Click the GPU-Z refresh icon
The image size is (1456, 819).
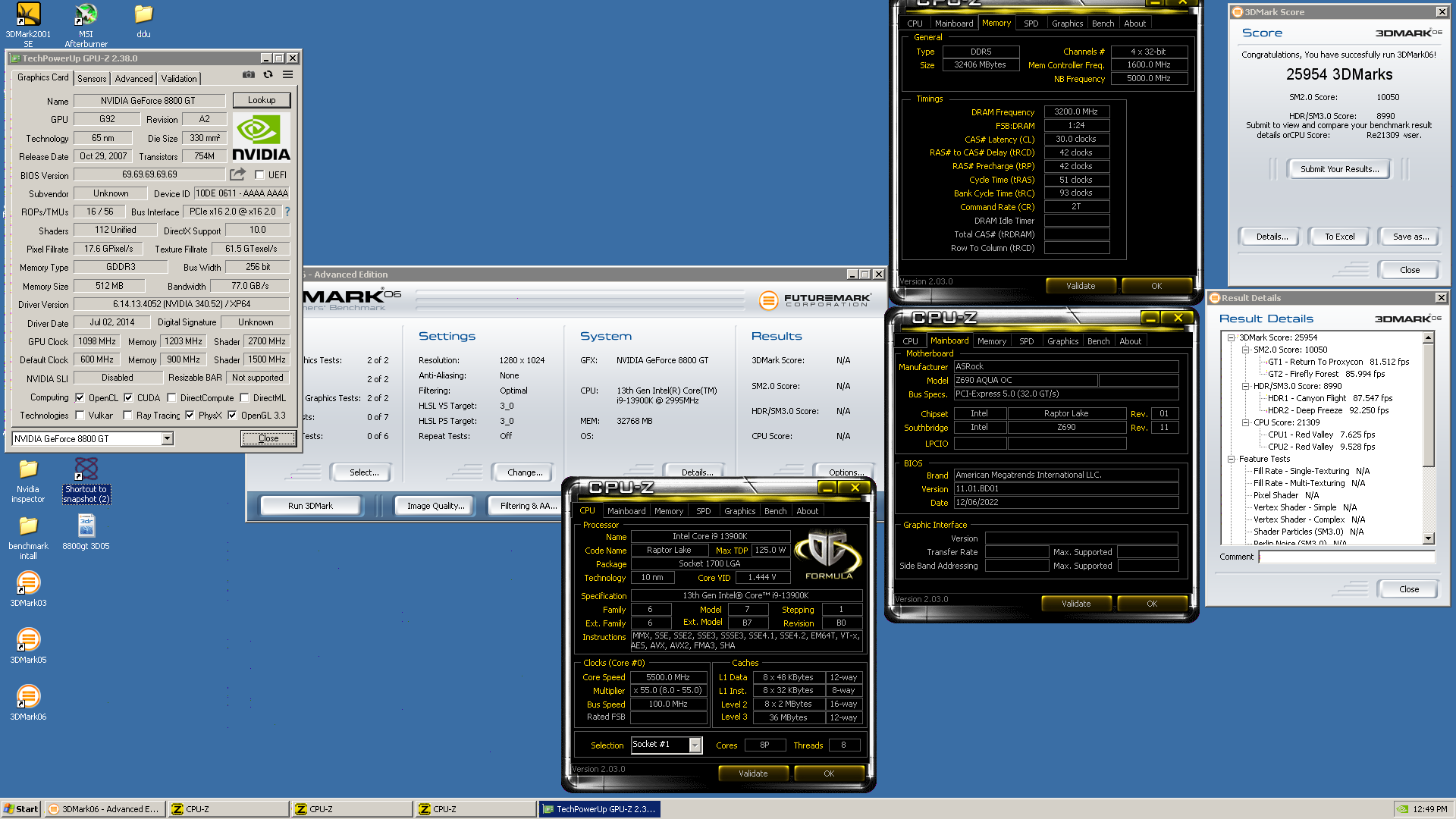pos(268,74)
